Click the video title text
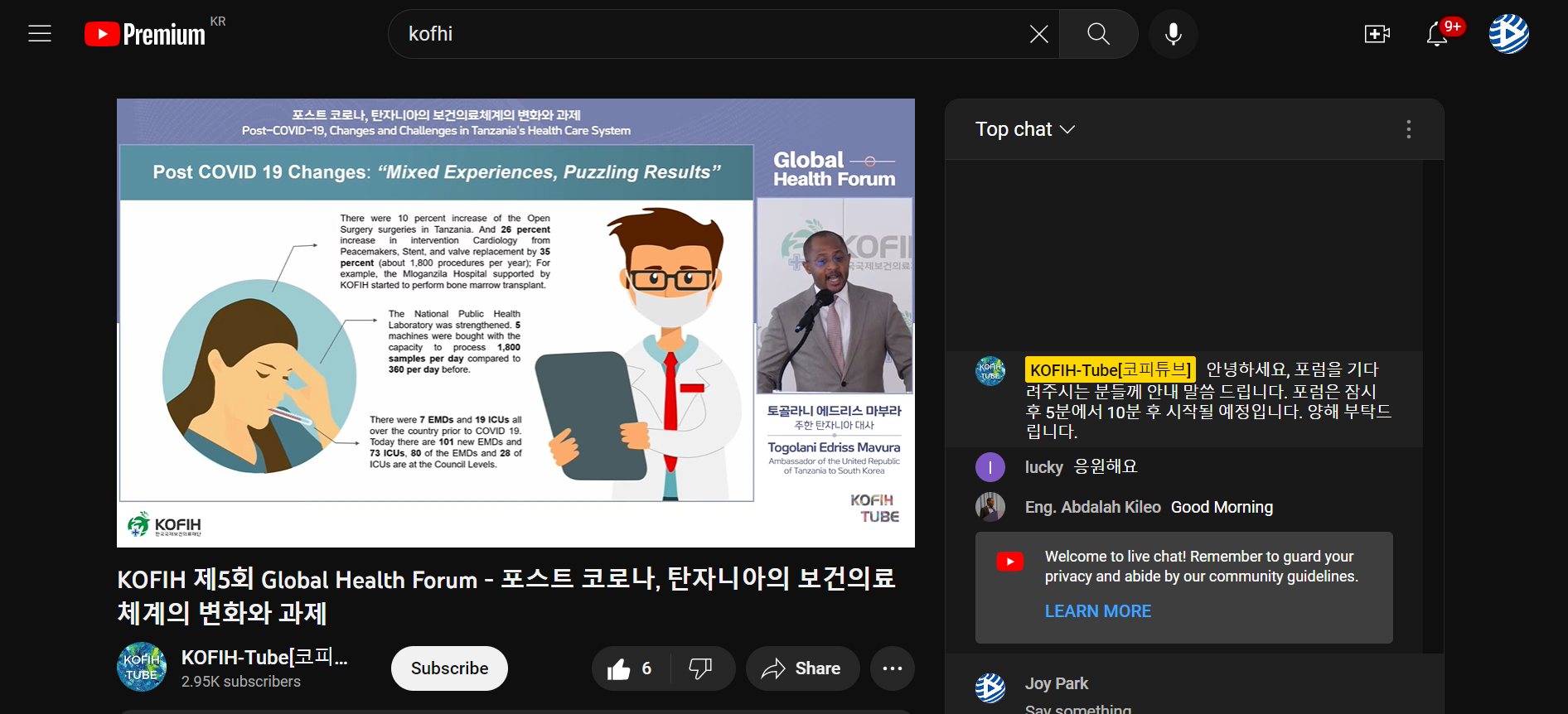The image size is (1568, 714). (x=506, y=596)
